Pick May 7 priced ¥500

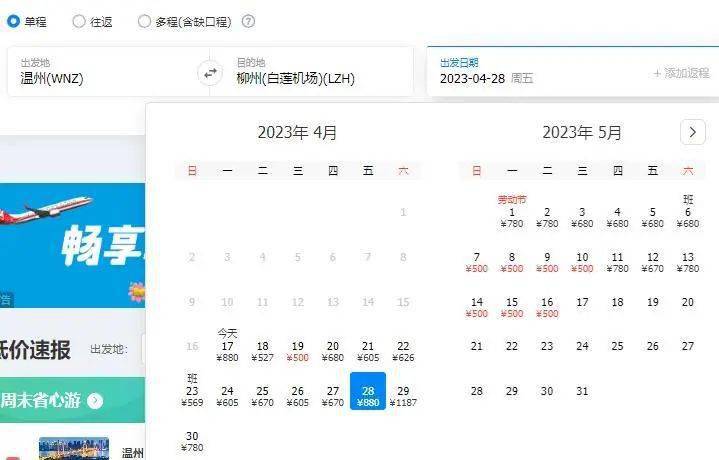477,262
